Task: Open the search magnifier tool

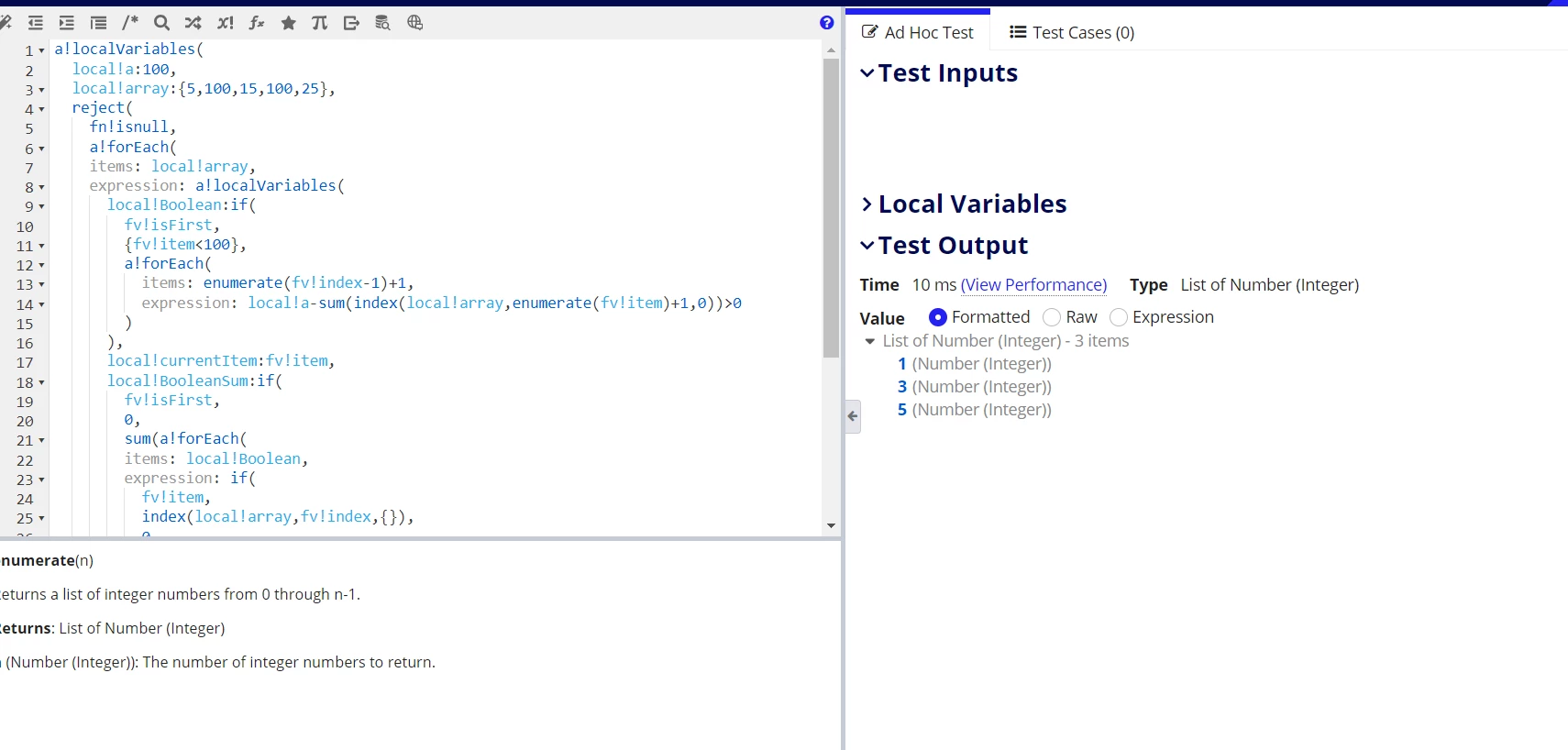Action: (x=161, y=23)
